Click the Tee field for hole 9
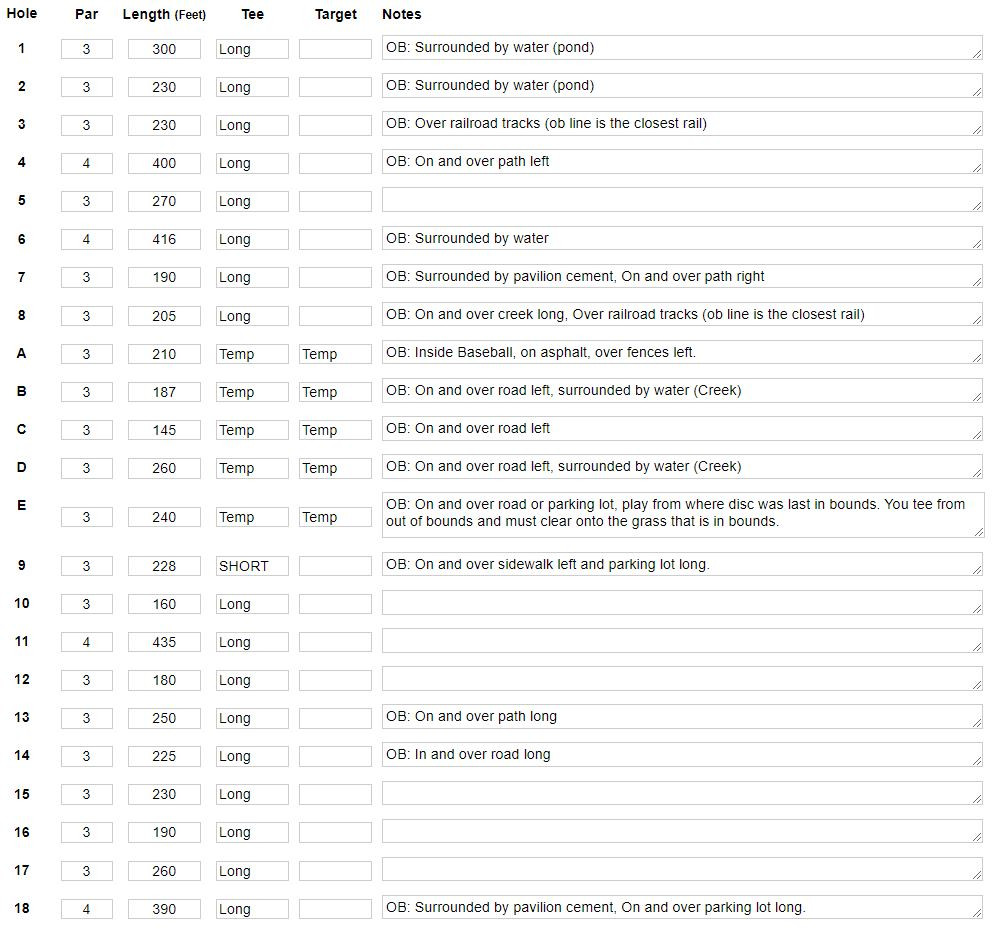The image size is (997, 929). tap(252, 566)
